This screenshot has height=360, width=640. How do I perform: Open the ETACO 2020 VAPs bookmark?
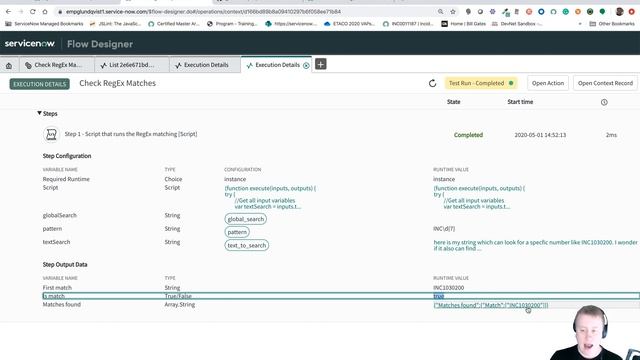(349, 24)
